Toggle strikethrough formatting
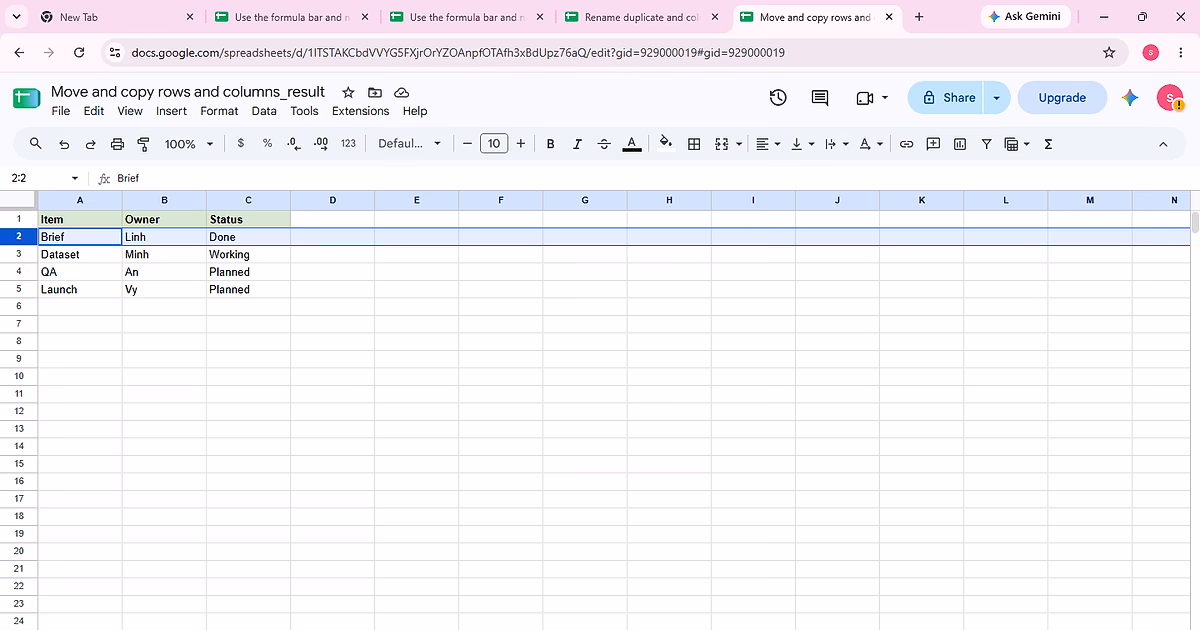 pyautogui.click(x=604, y=144)
